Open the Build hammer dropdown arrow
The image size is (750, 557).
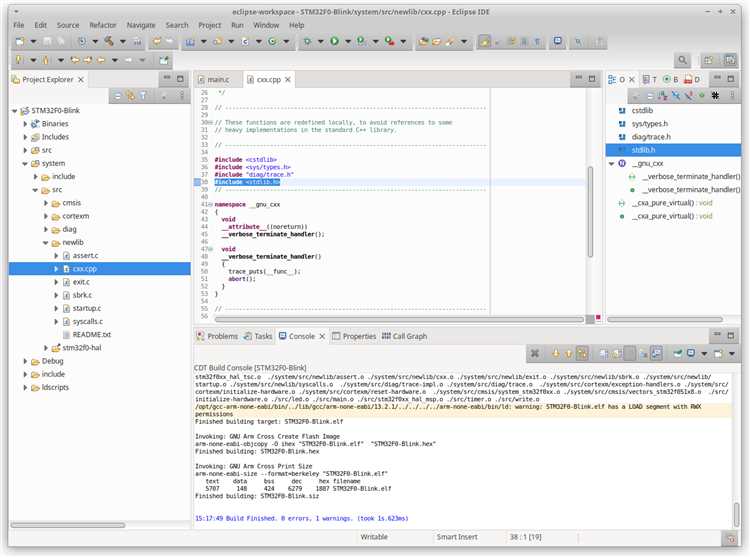pyautogui.click(x=122, y=42)
